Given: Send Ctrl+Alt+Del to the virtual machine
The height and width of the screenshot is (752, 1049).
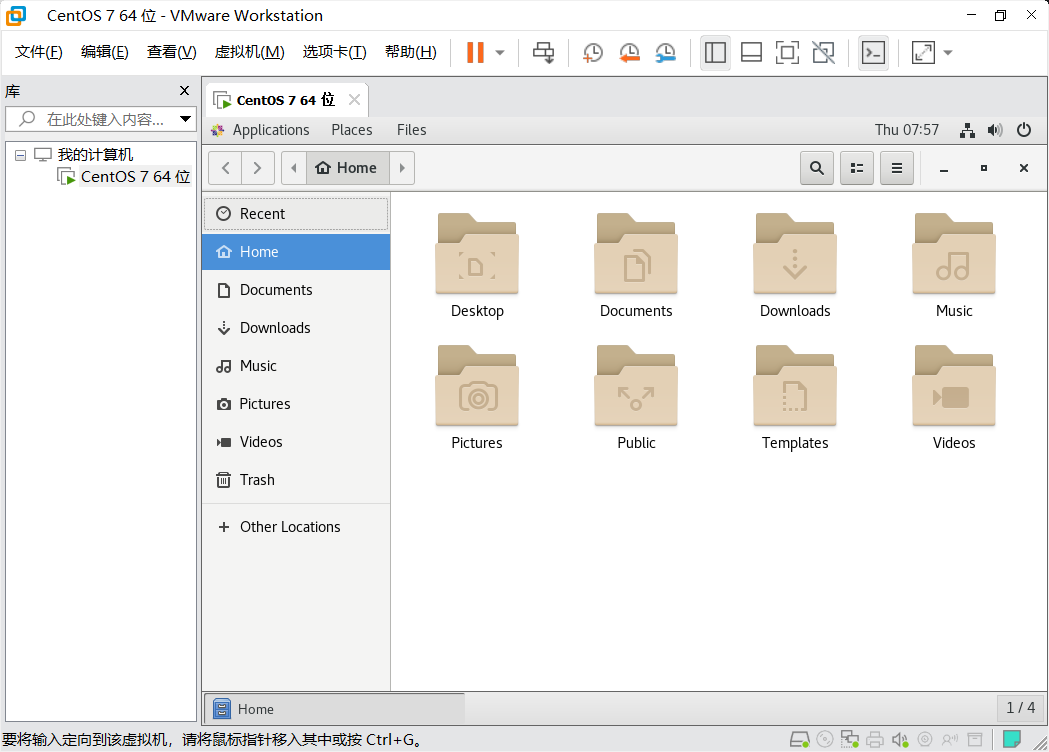Looking at the screenshot, I should (x=543, y=52).
